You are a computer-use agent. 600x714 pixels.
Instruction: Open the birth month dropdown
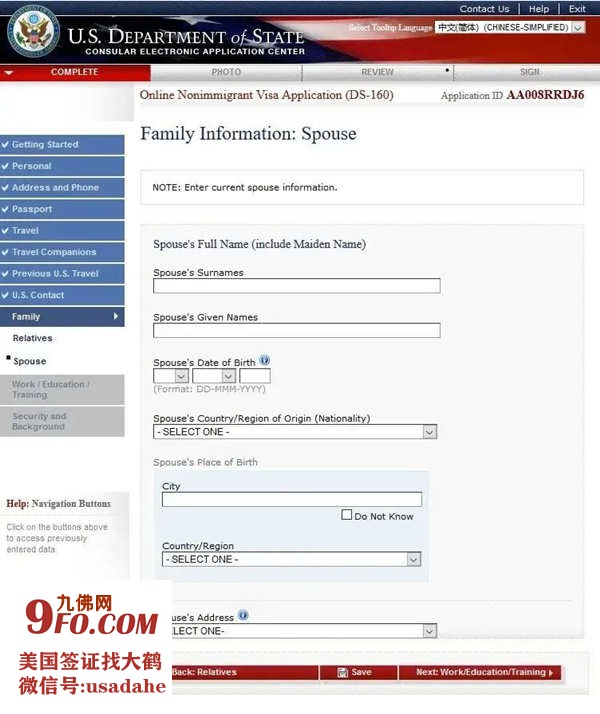click(x=214, y=376)
